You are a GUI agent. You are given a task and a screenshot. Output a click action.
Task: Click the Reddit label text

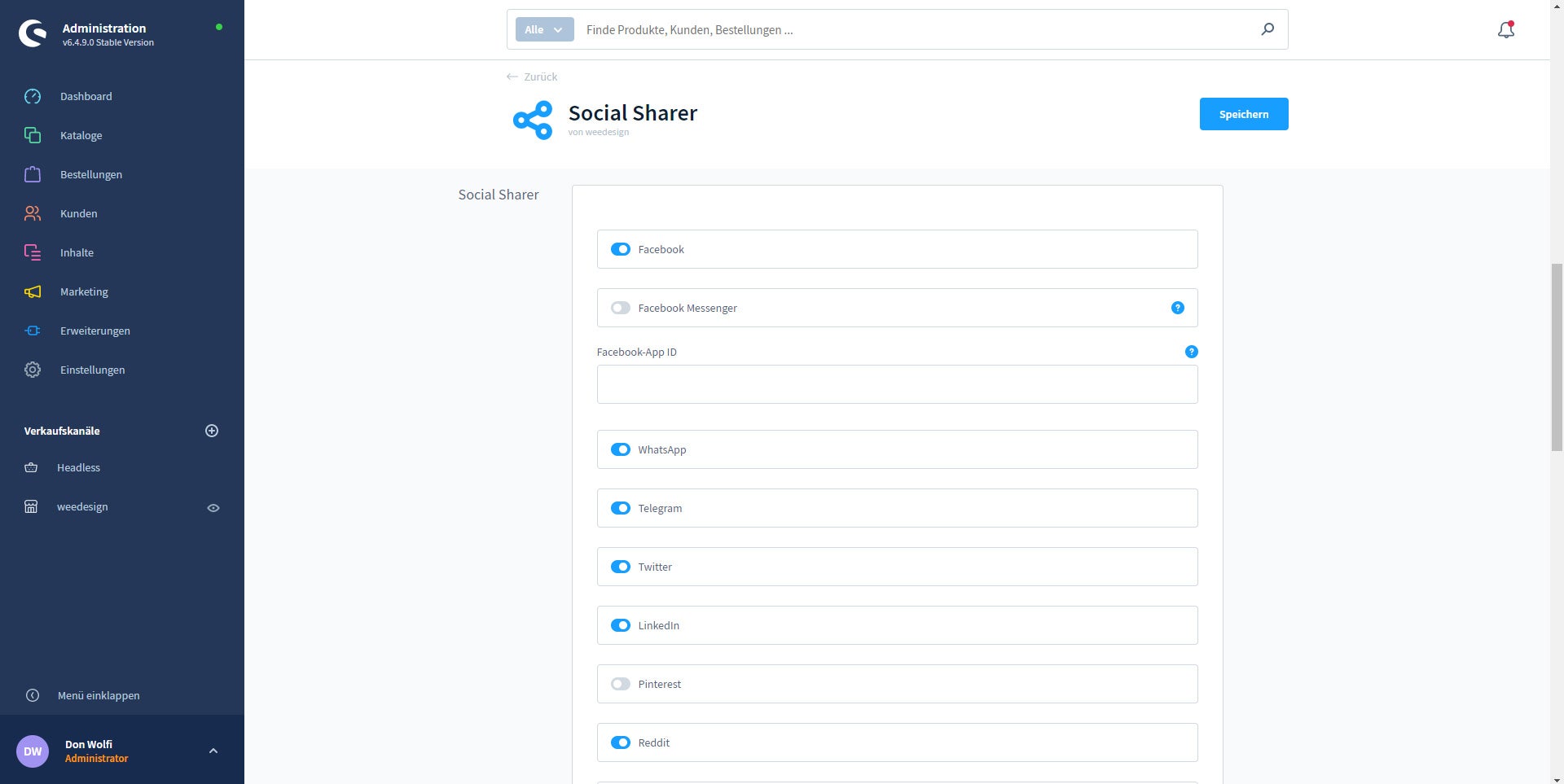click(x=654, y=742)
